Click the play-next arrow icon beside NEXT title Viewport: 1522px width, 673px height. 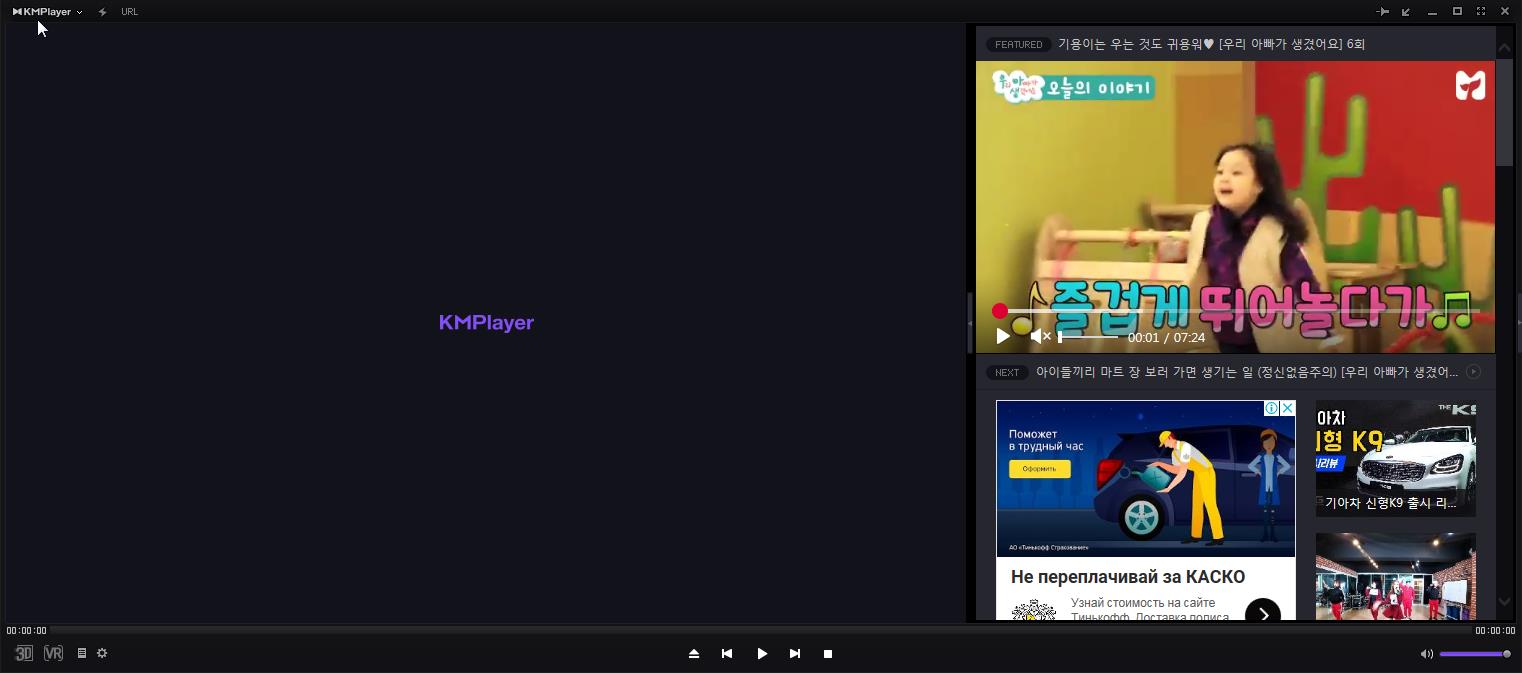click(1473, 372)
